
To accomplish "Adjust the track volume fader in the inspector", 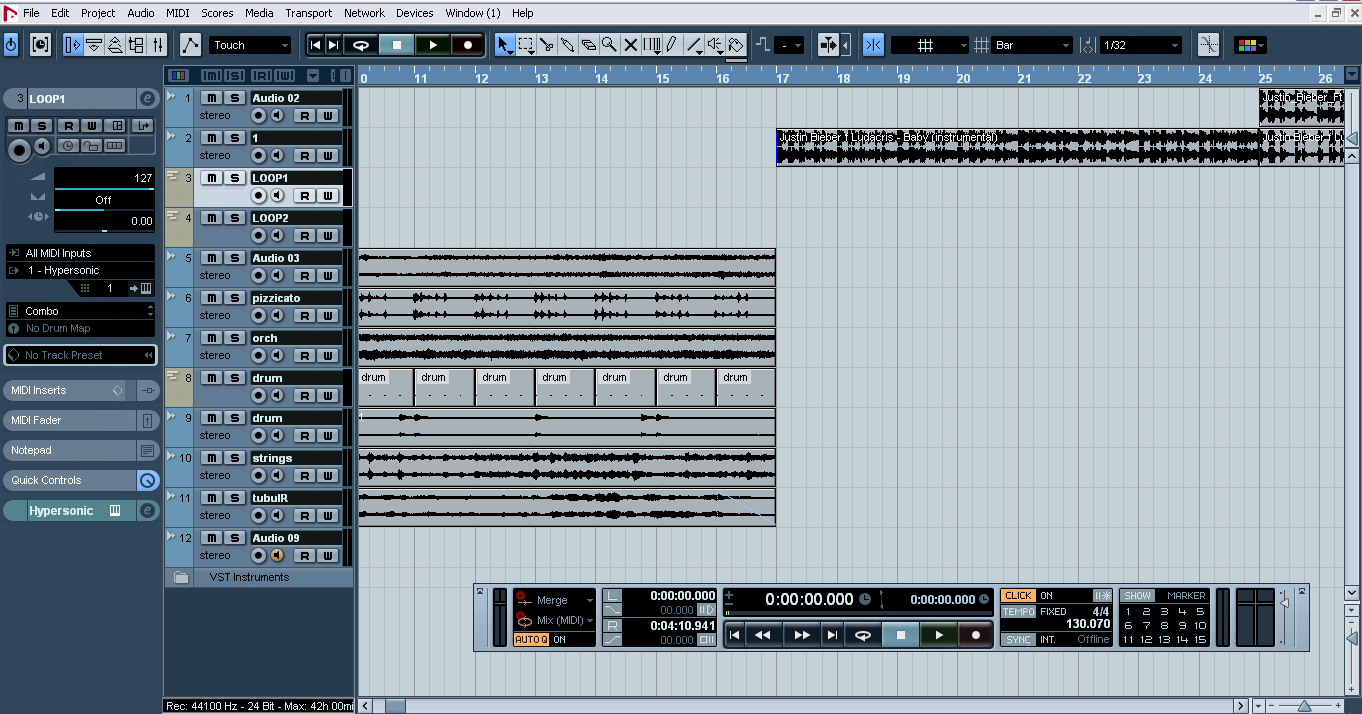I will click(104, 184).
